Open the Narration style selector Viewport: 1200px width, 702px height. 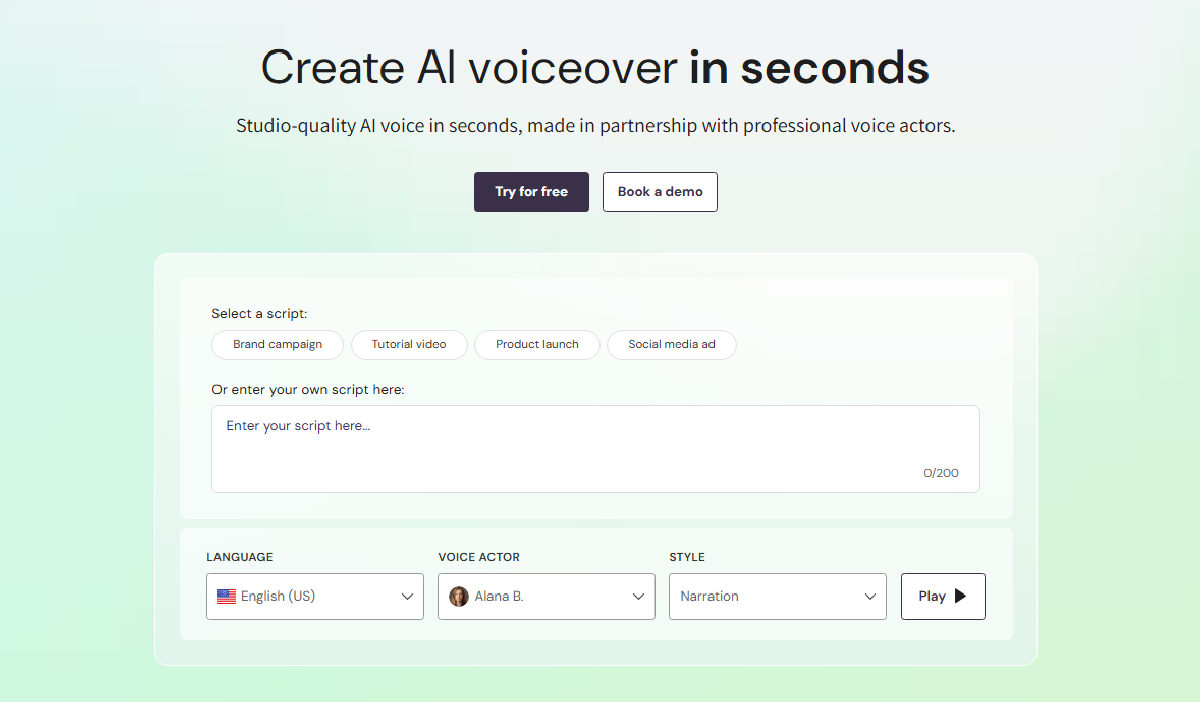coord(778,596)
